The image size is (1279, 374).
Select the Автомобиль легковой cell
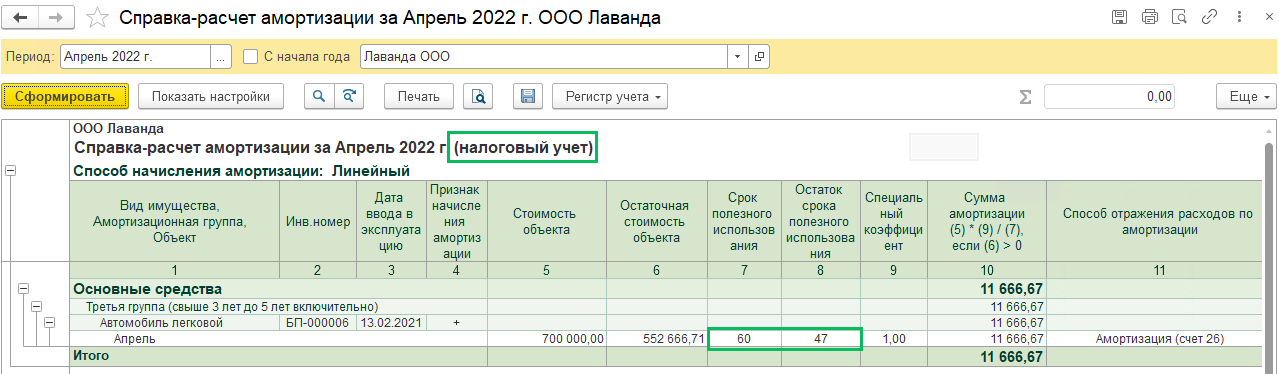click(x=175, y=323)
